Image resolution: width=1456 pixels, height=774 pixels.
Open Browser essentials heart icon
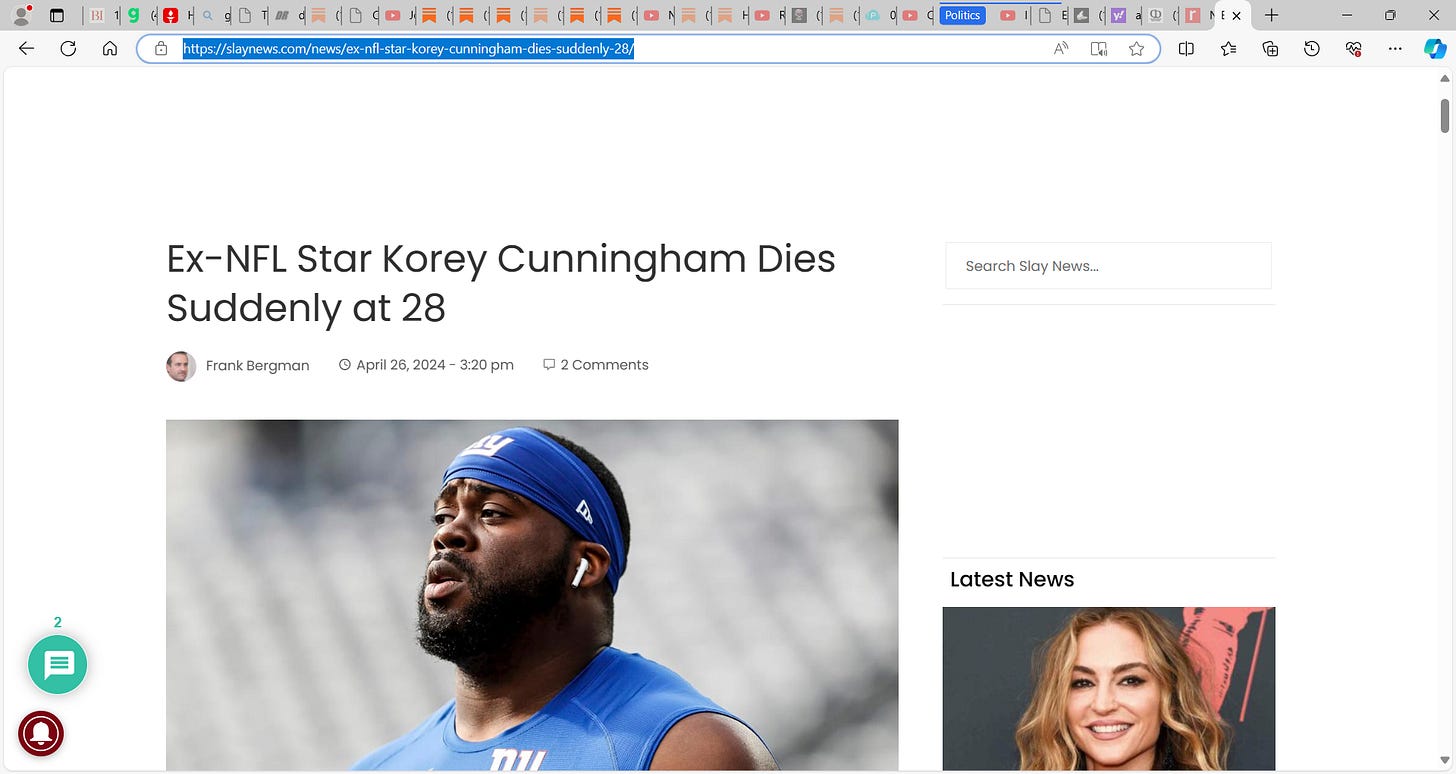pos(1354,48)
